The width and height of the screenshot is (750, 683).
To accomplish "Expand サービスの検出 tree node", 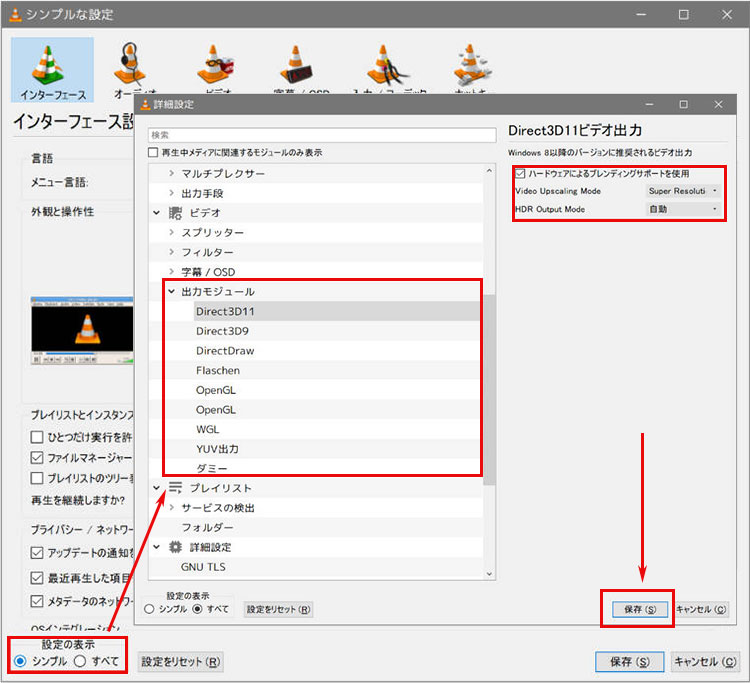I will click(x=172, y=507).
